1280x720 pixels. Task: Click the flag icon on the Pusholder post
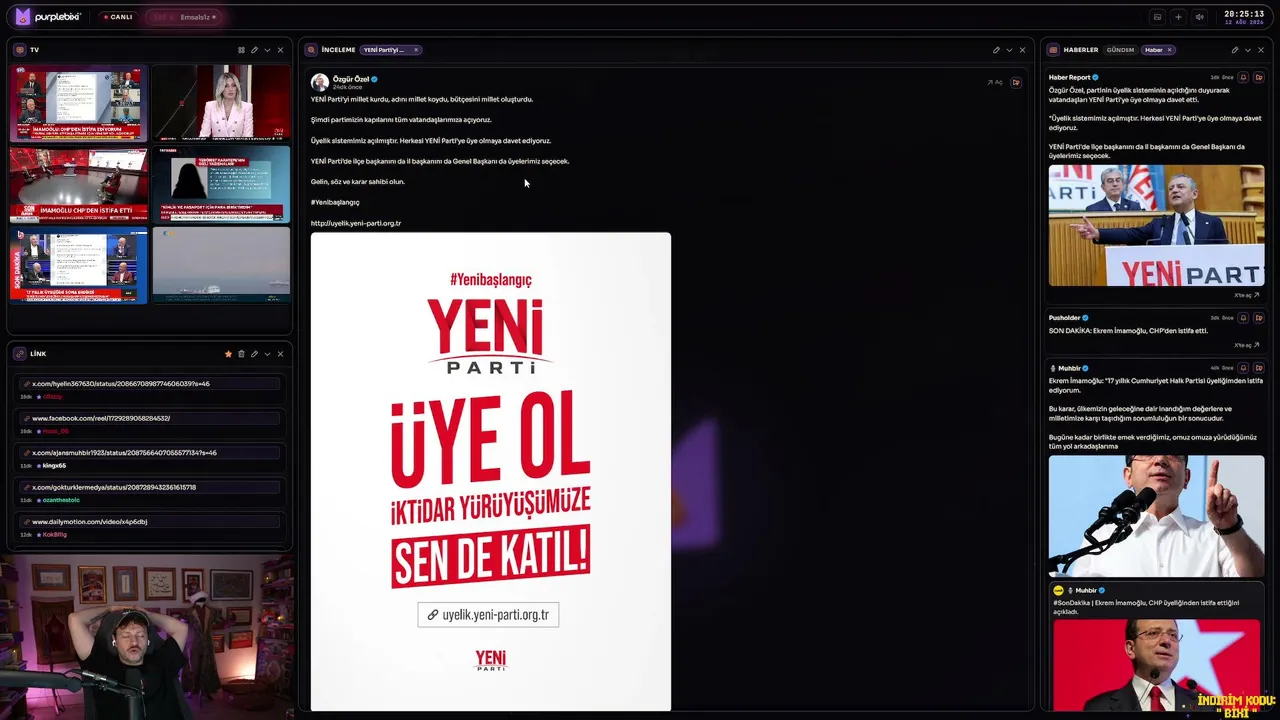(1259, 318)
